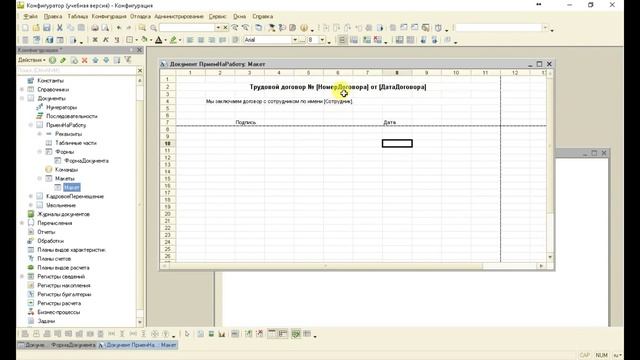The image size is (640, 360).
Task: Open the text color dropdown arrow
Action: click(165, 40)
